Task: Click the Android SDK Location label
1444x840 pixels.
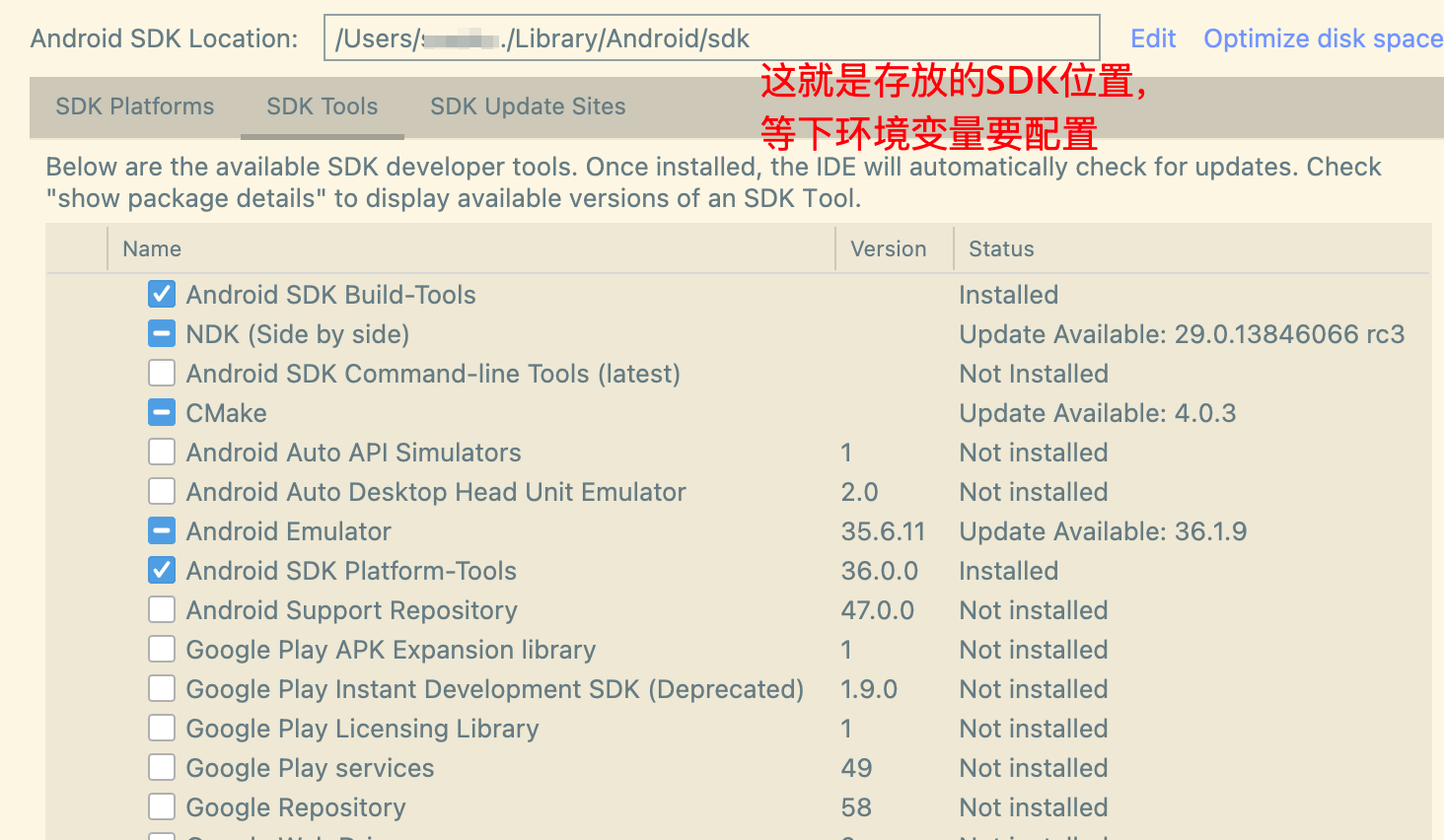Action: point(165,38)
